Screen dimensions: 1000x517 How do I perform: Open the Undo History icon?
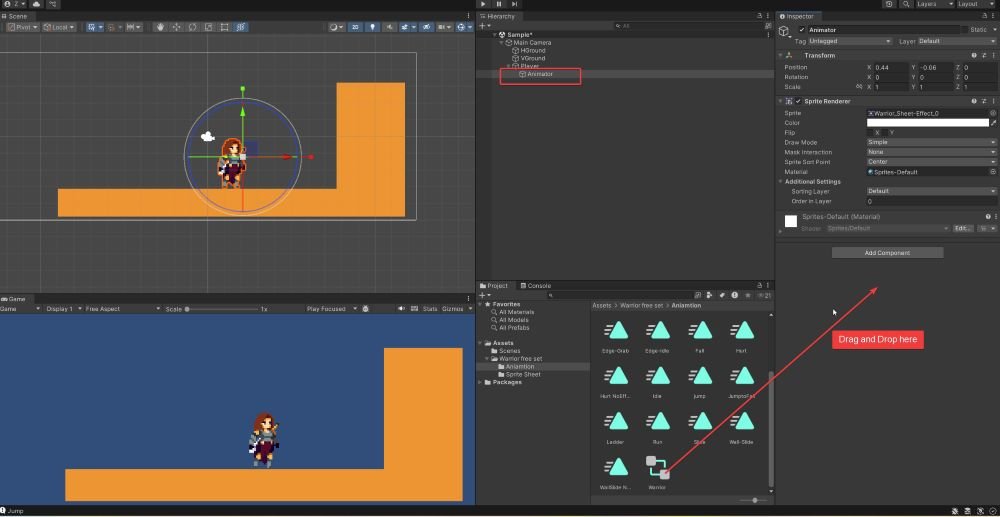890,4
